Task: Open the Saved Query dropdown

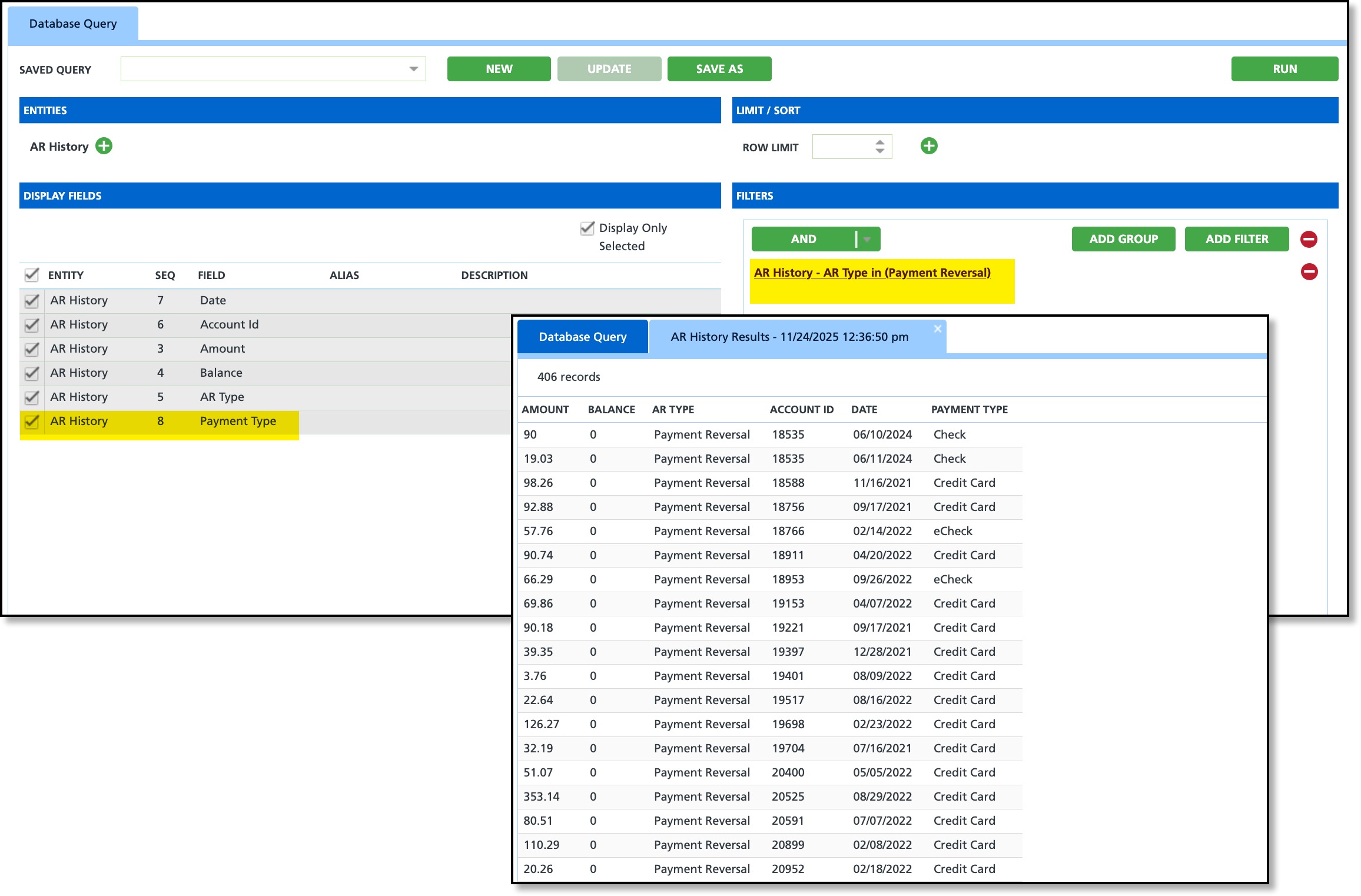Action: (x=413, y=69)
